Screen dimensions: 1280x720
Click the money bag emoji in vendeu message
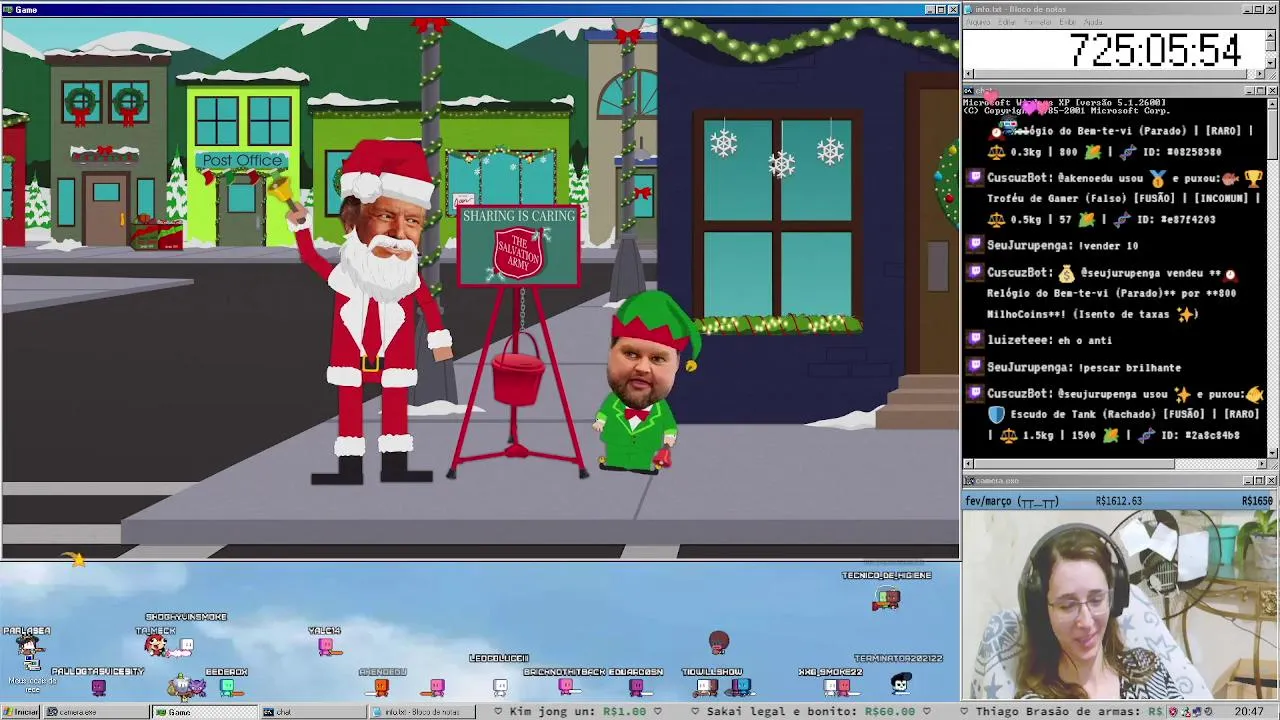coord(1066,273)
